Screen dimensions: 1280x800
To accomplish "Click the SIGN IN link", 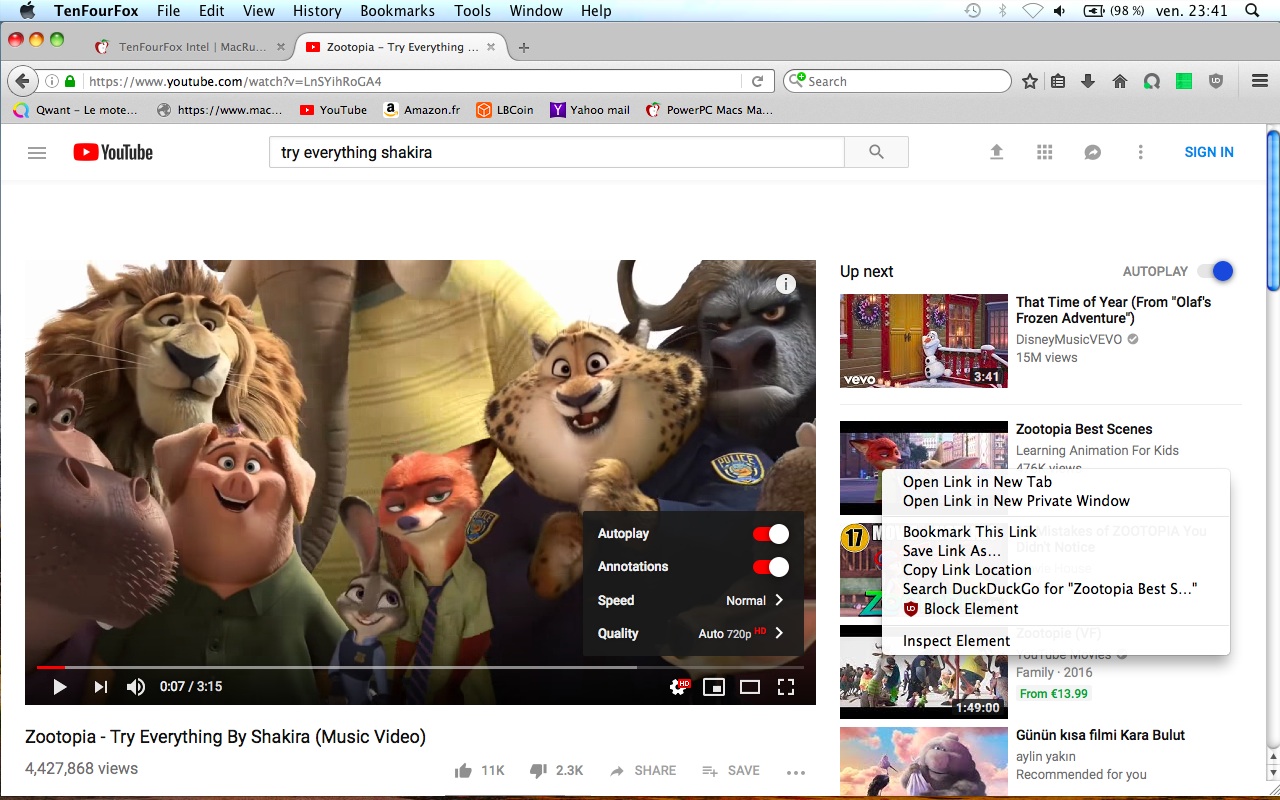I will [1209, 152].
